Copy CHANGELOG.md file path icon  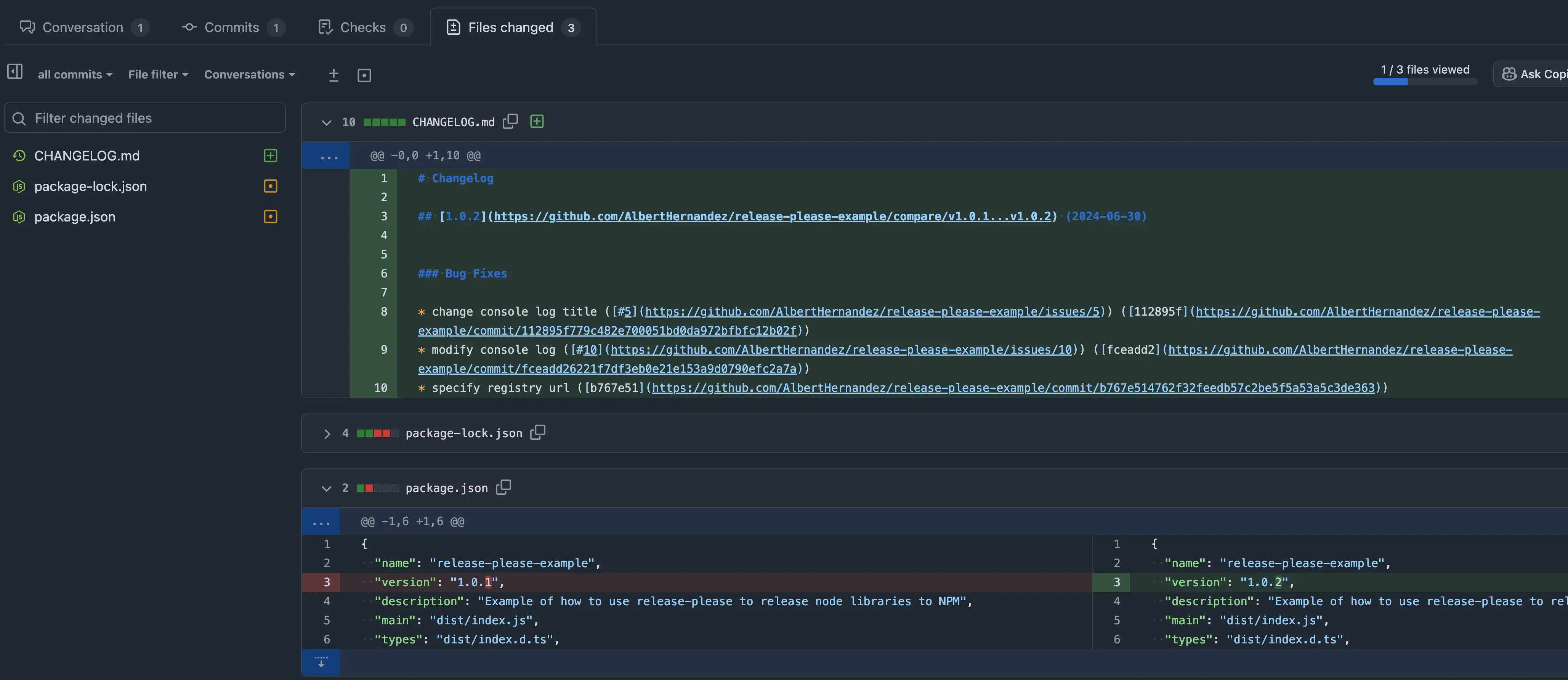coord(510,122)
